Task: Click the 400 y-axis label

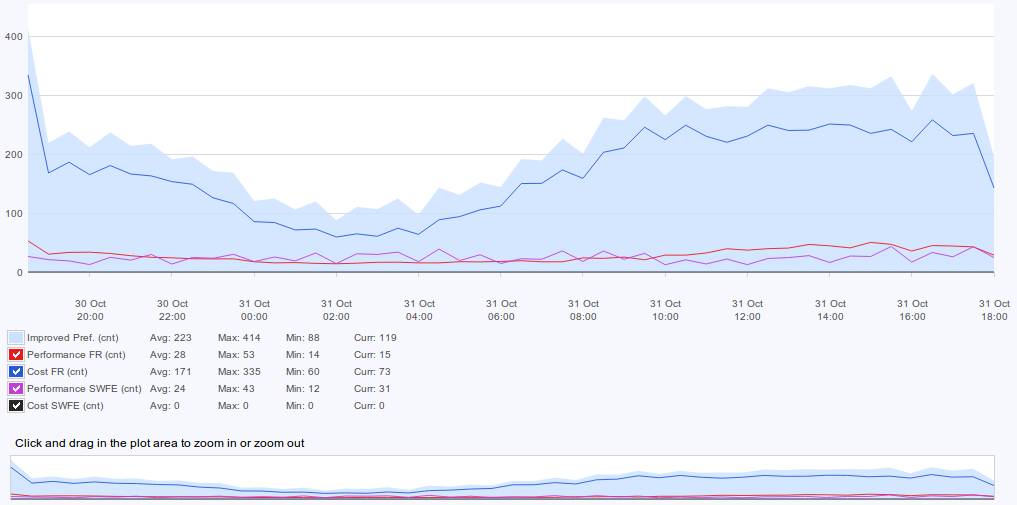Action: [16, 37]
